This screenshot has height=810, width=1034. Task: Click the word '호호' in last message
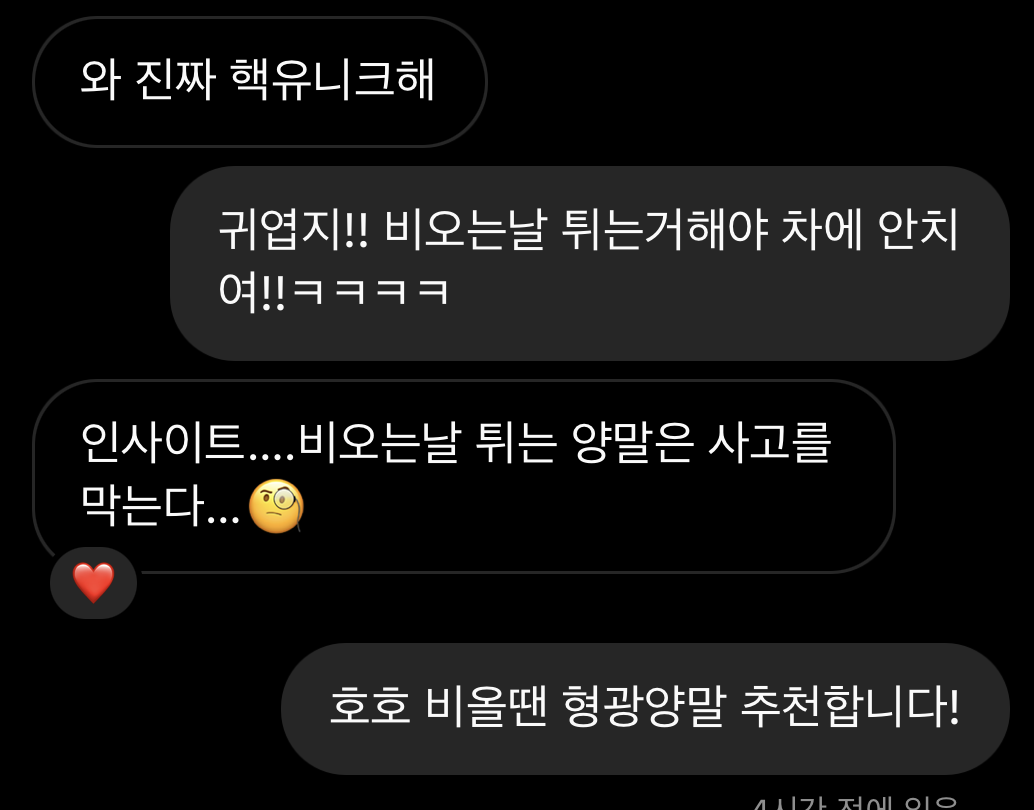tap(370, 706)
